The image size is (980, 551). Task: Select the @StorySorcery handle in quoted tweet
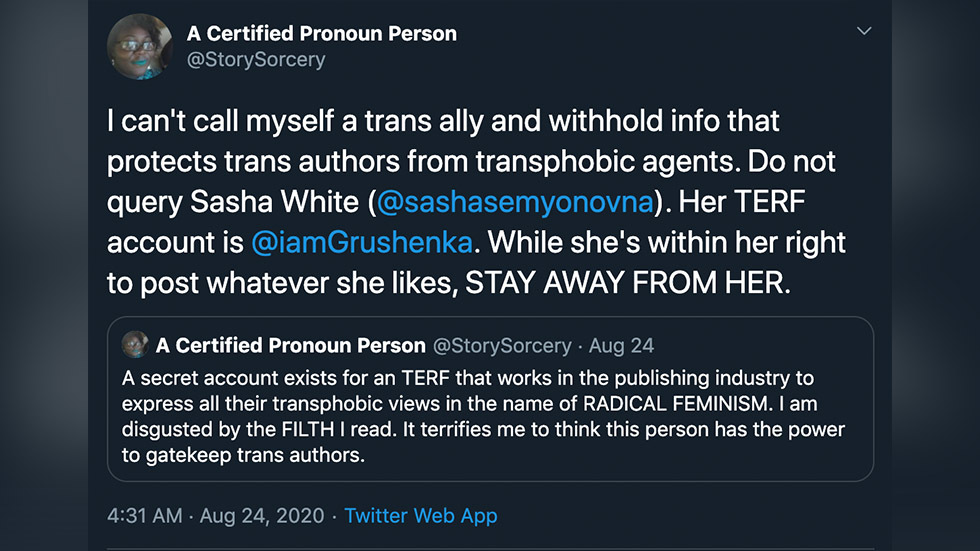pyautogui.click(x=502, y=345)
